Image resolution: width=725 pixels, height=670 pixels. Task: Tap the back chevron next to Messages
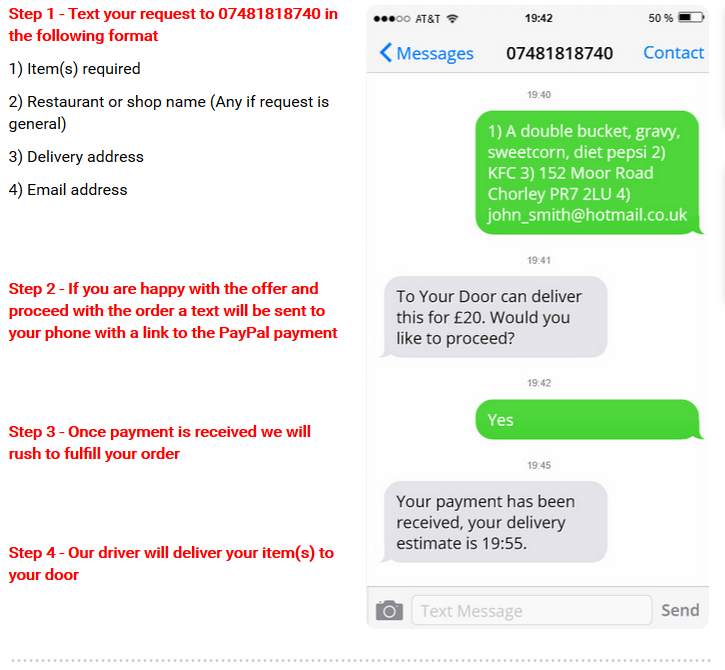click(386, 52)
